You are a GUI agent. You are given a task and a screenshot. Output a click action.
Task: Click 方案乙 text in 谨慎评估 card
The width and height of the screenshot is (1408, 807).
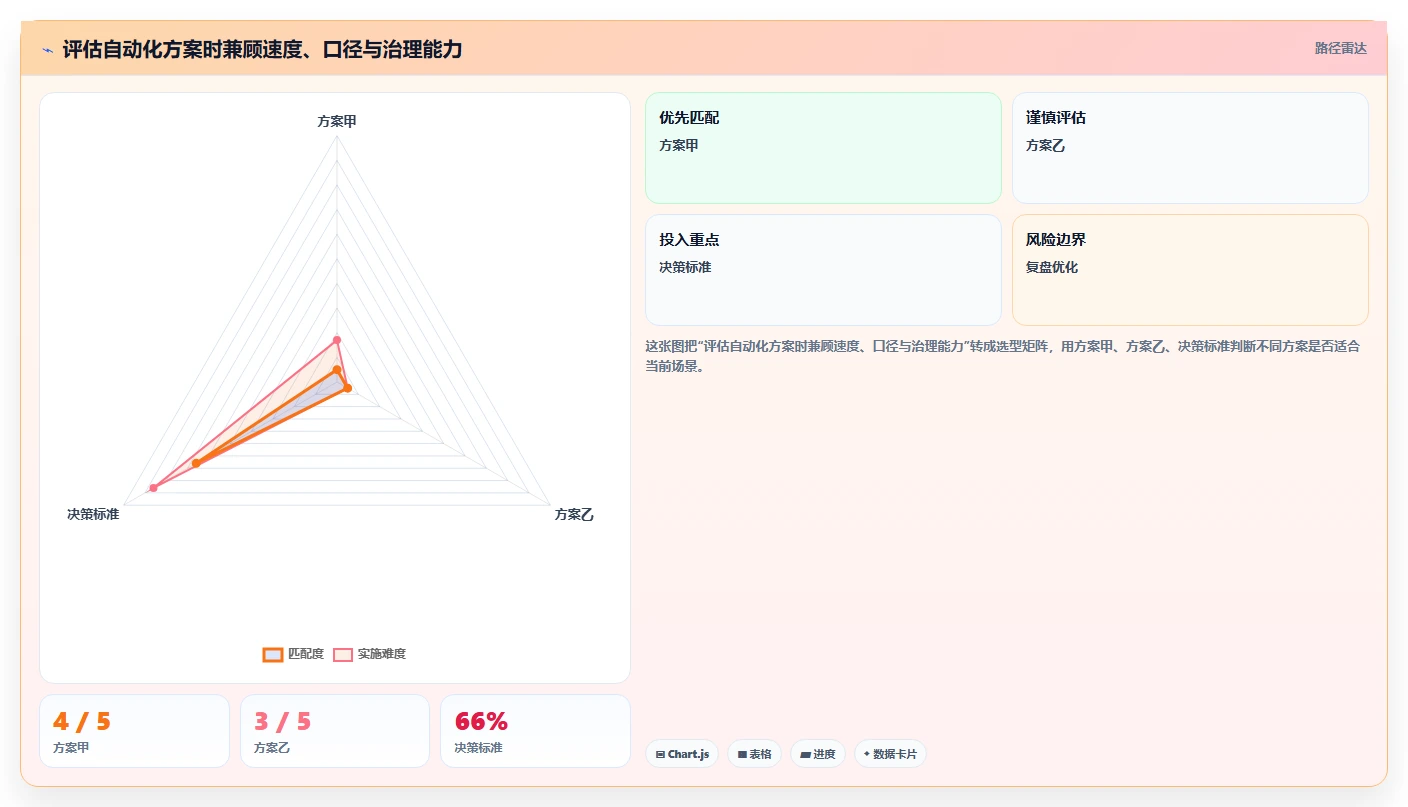point(1046,145)
